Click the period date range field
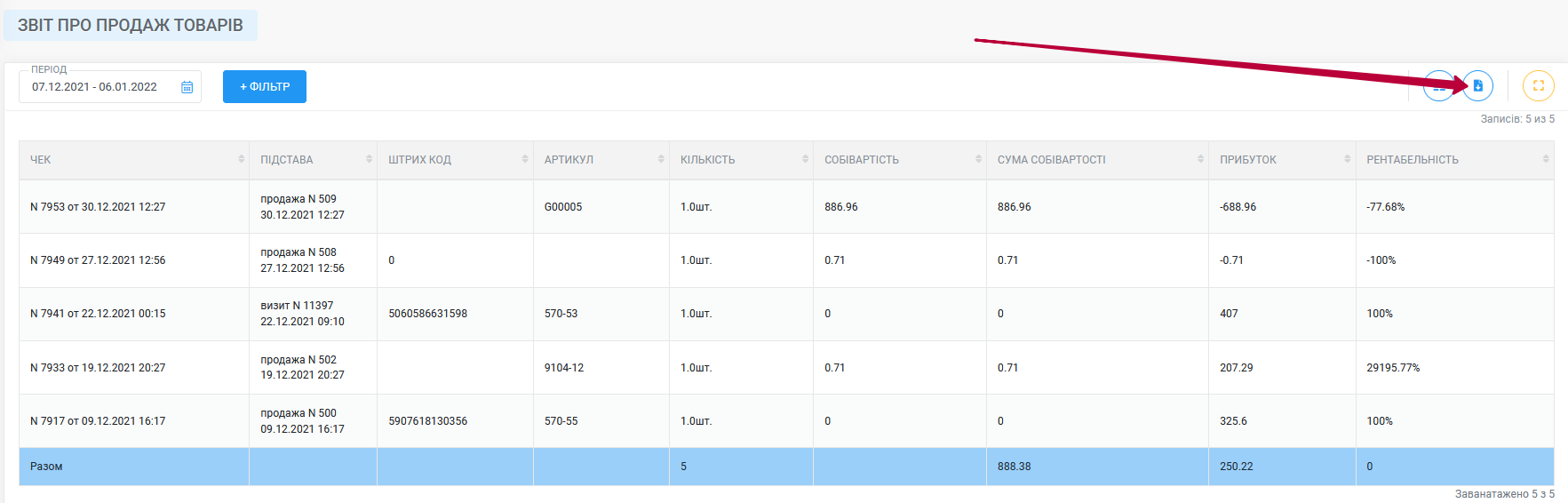The width and height of the screenshot is (1568, 503). pos(110,87)
